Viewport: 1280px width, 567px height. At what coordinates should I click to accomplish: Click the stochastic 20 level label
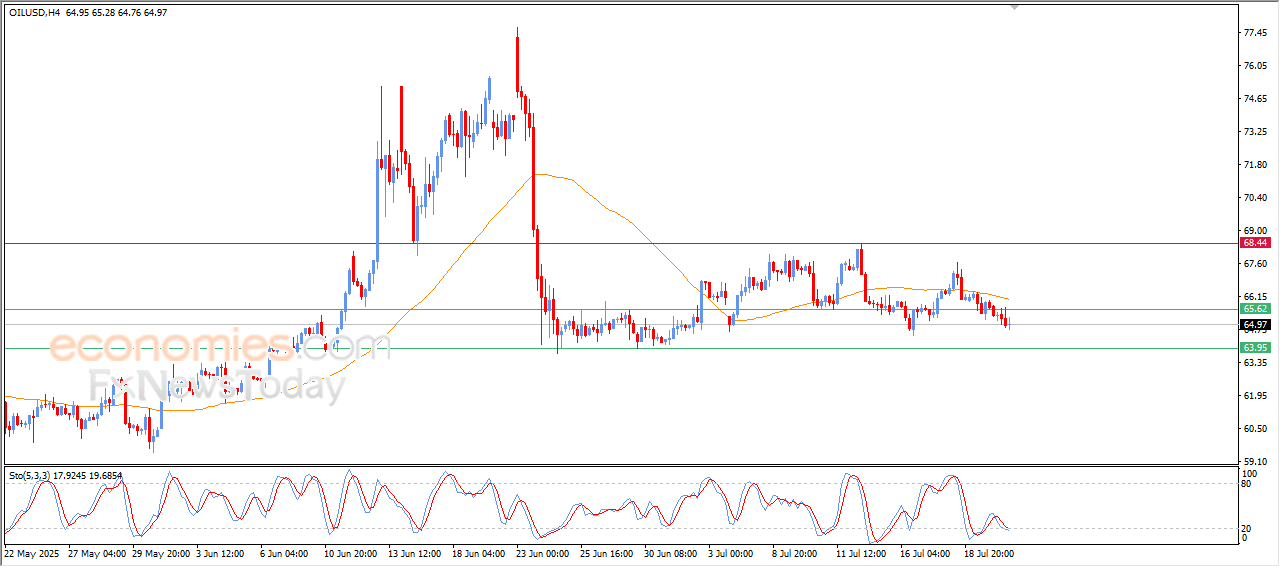coord(1247,528)
